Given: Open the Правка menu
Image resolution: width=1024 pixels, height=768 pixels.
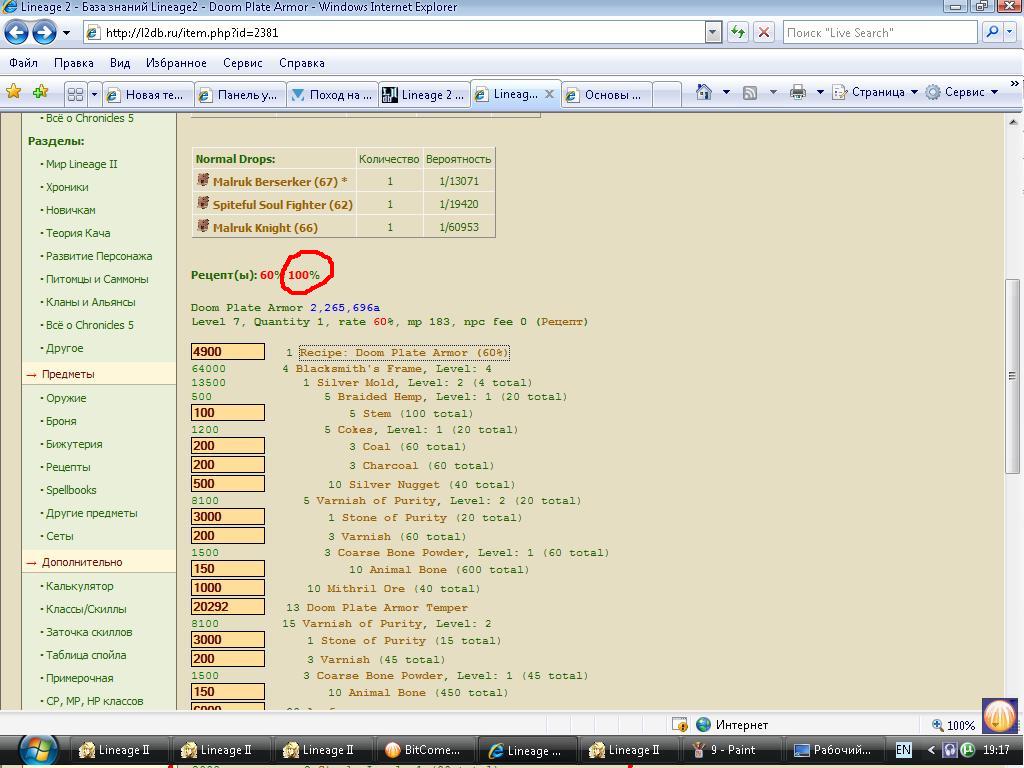Looking at the screenshot, I should coord(74,63).
